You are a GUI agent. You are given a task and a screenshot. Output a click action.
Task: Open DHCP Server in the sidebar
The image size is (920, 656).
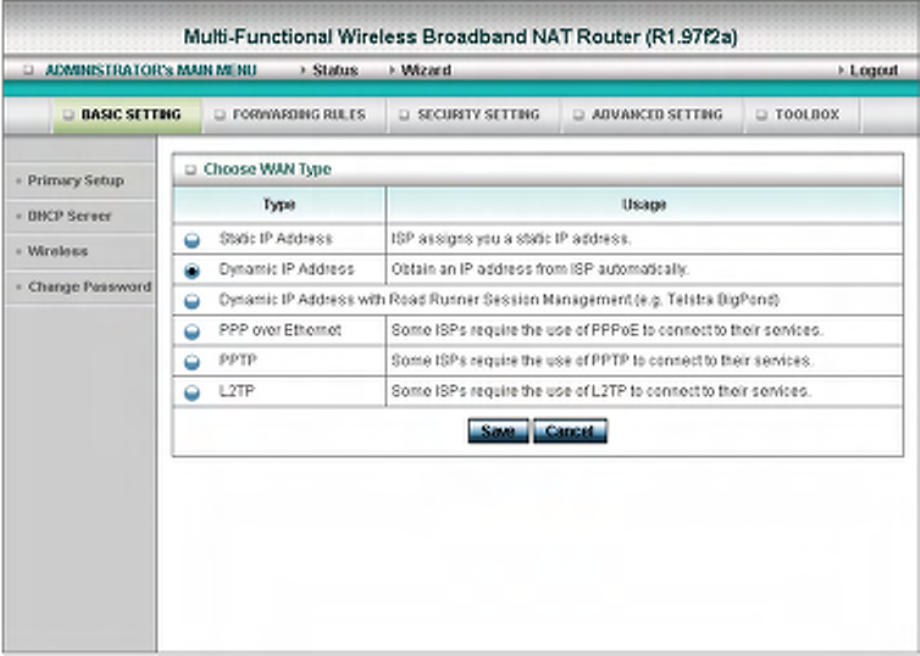pos(69,216)
